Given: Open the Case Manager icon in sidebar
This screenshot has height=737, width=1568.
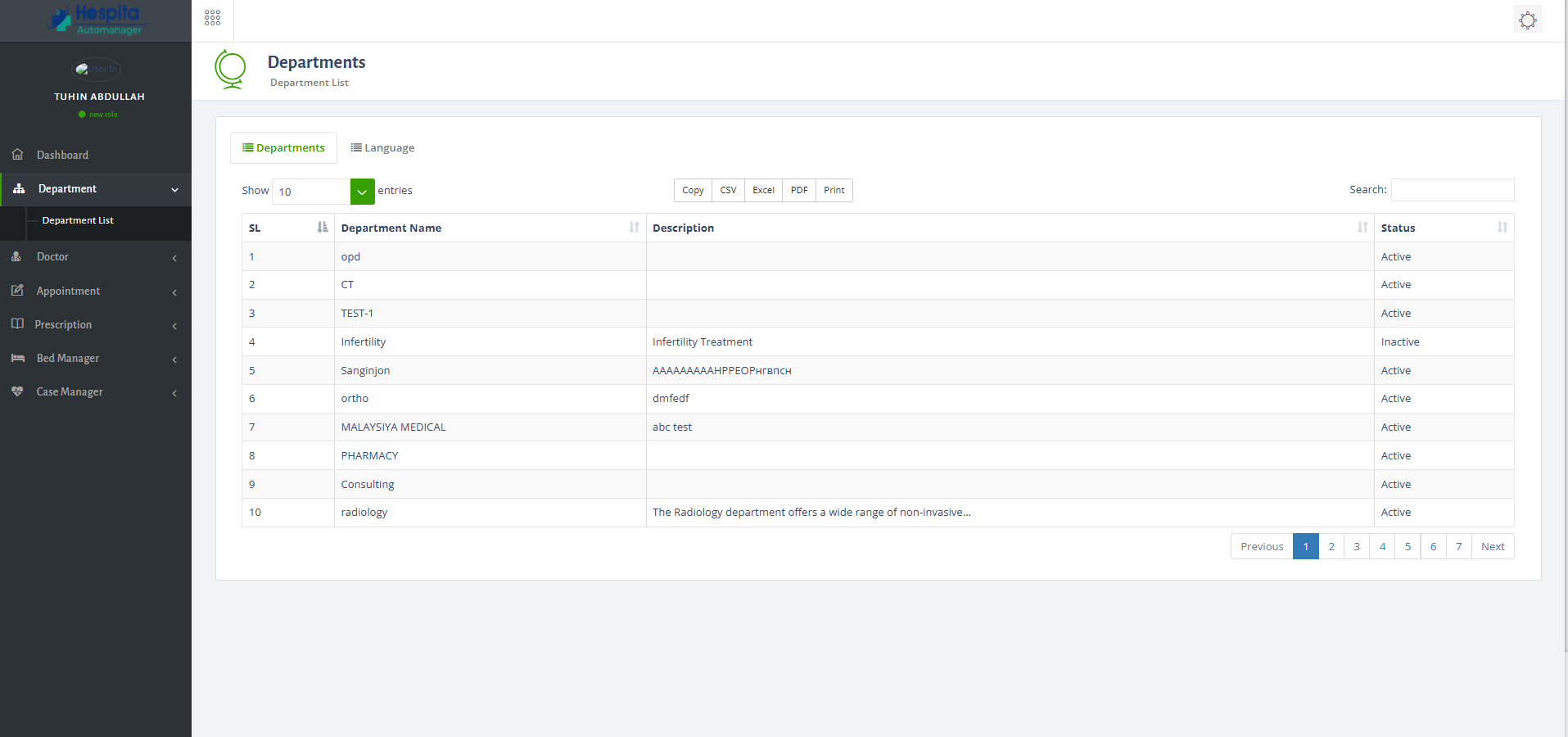Looking at the screenshot, I should coord(17,391).
